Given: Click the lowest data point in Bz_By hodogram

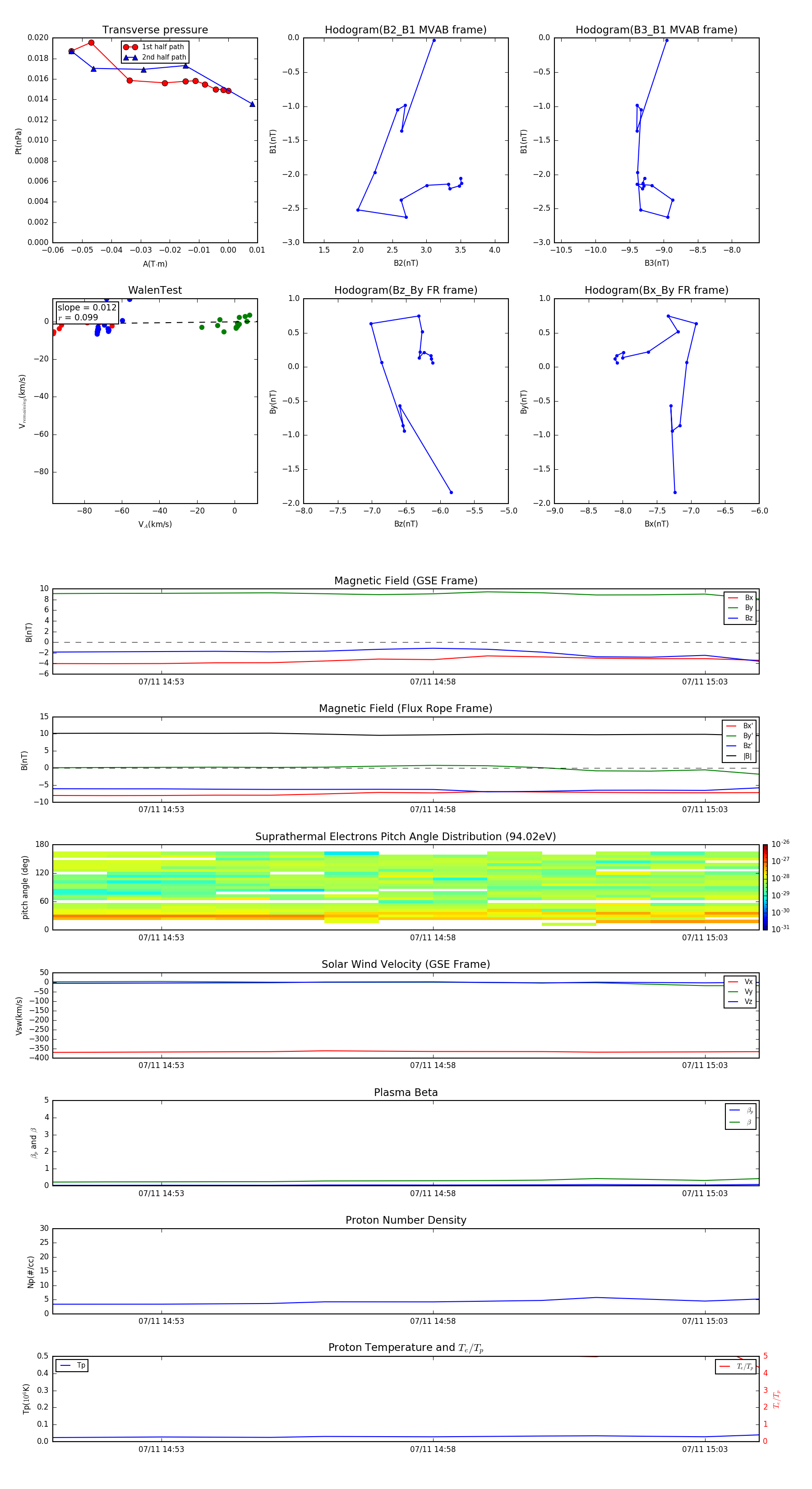Looking at the screenshot, I should pos(452,492).
